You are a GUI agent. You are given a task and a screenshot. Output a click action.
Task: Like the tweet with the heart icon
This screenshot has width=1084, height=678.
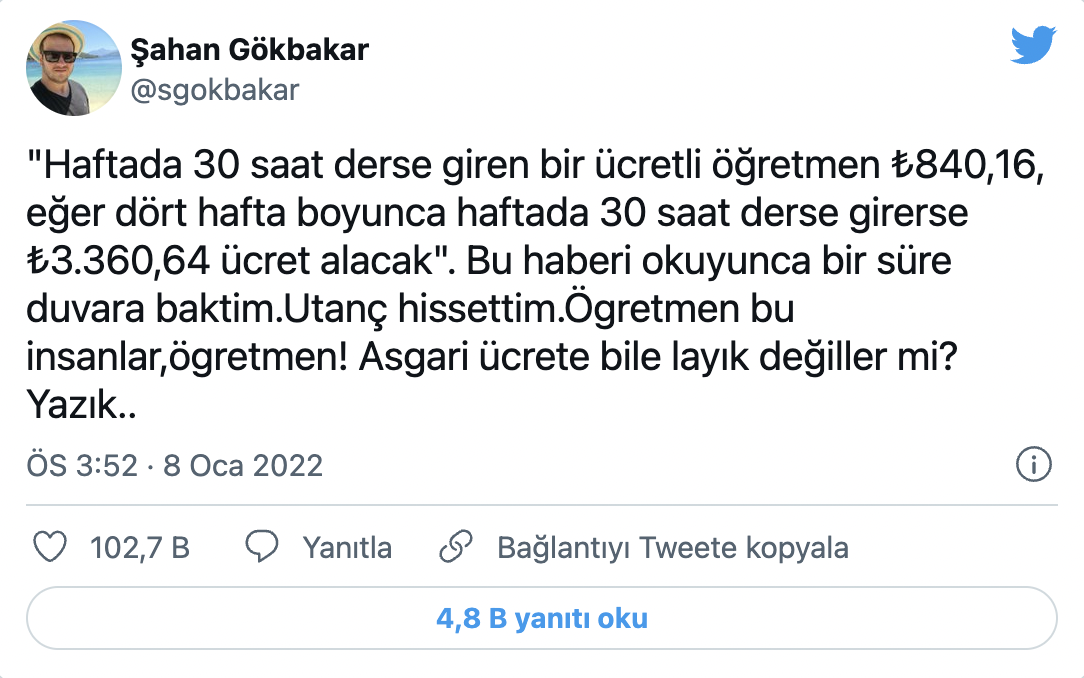coord(50,547)
